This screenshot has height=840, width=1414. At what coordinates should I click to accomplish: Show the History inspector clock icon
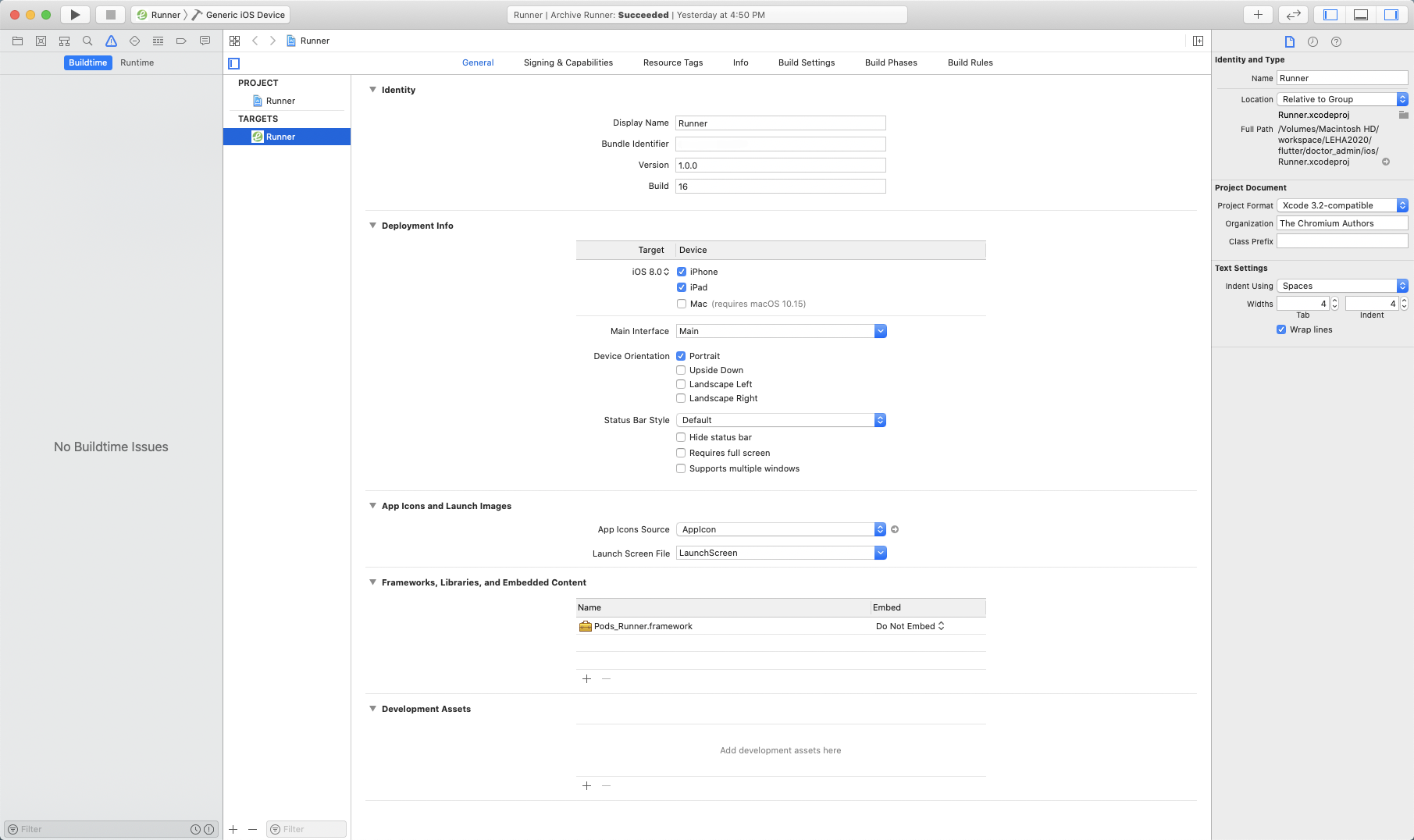(1312, 41)
